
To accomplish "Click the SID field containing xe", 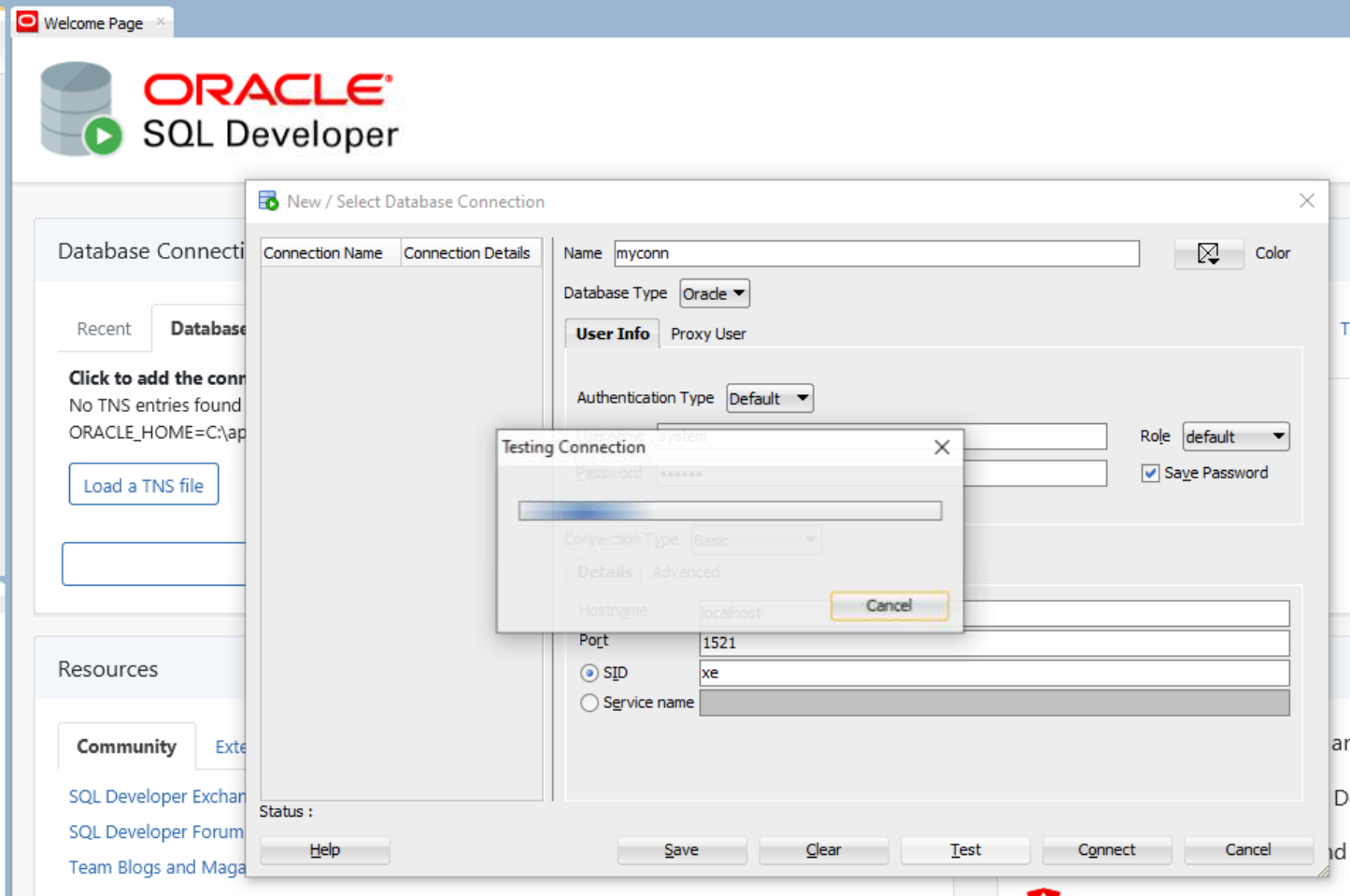I will tap(994, 673).
